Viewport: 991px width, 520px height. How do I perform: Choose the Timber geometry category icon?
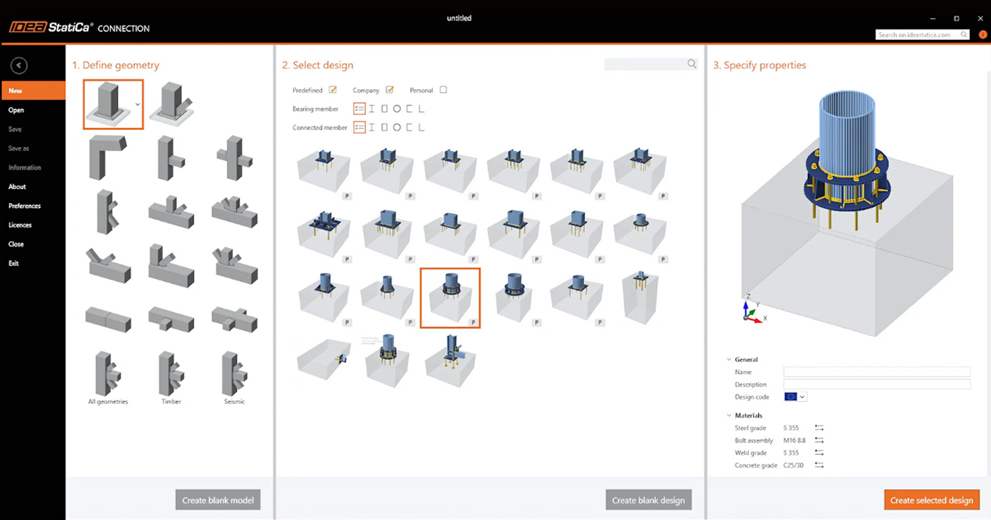click(170, 373)
